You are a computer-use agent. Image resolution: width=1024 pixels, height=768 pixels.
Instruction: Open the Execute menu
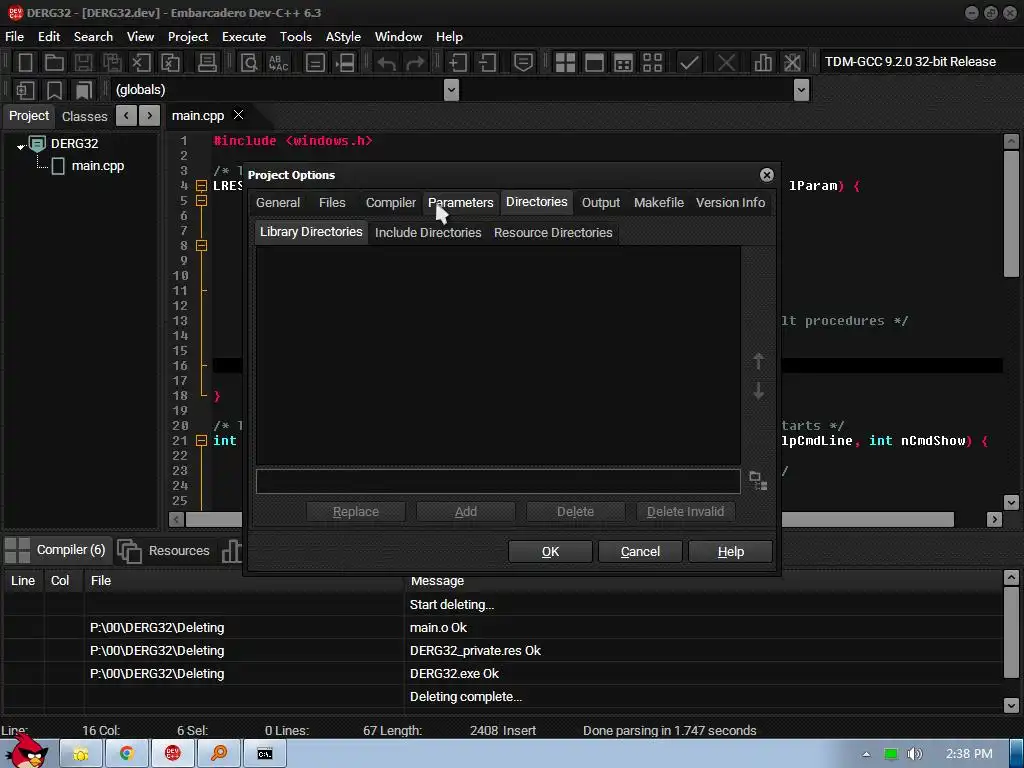pos(244,37)
